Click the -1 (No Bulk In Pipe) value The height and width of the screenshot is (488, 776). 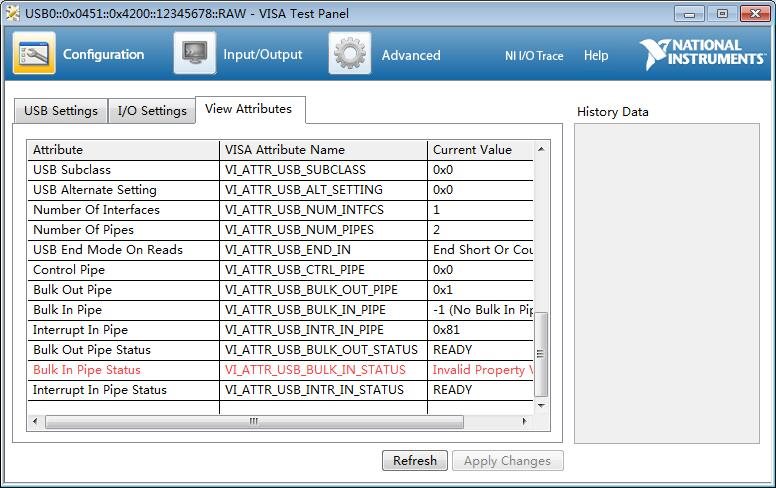pyautogui.click(x=481, y=310)
